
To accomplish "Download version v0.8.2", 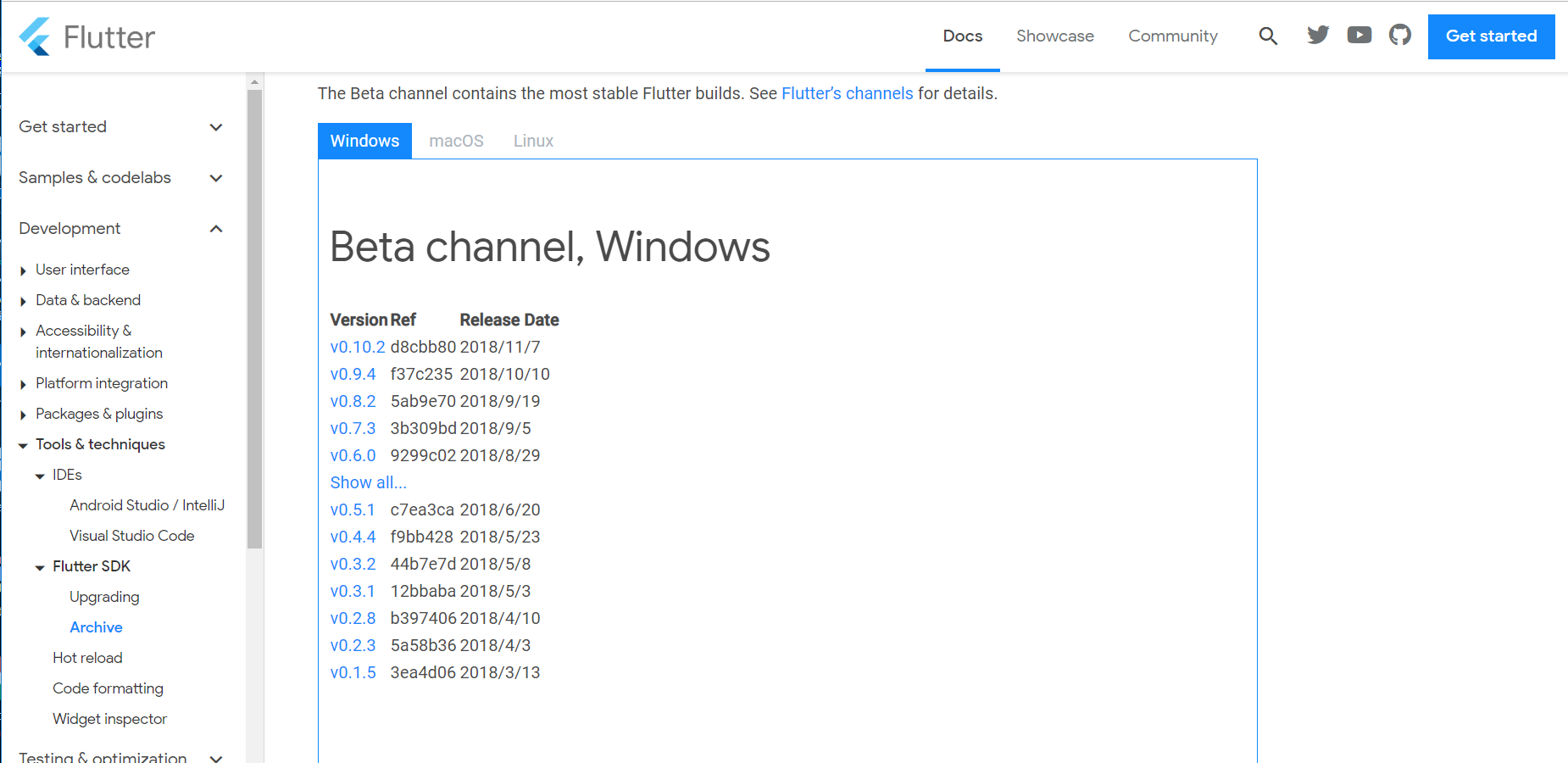I will point(353,401).
